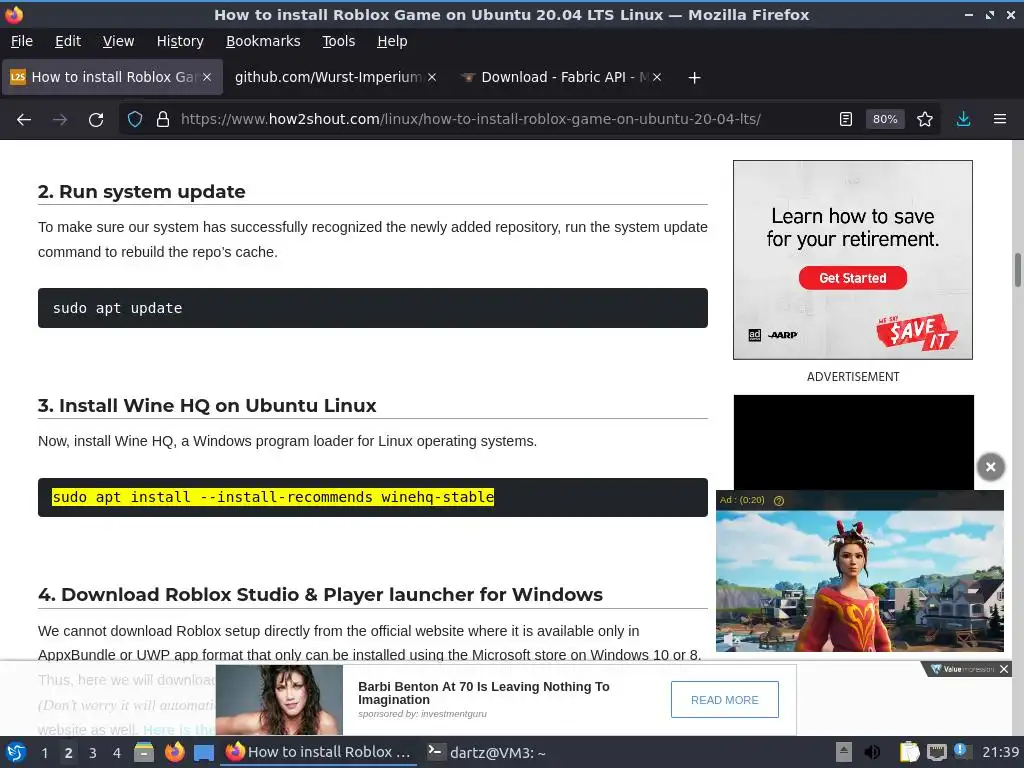Click the forward navigation arrow
The height and width of the screenshot is (768, 1024).
pos(60,120)
